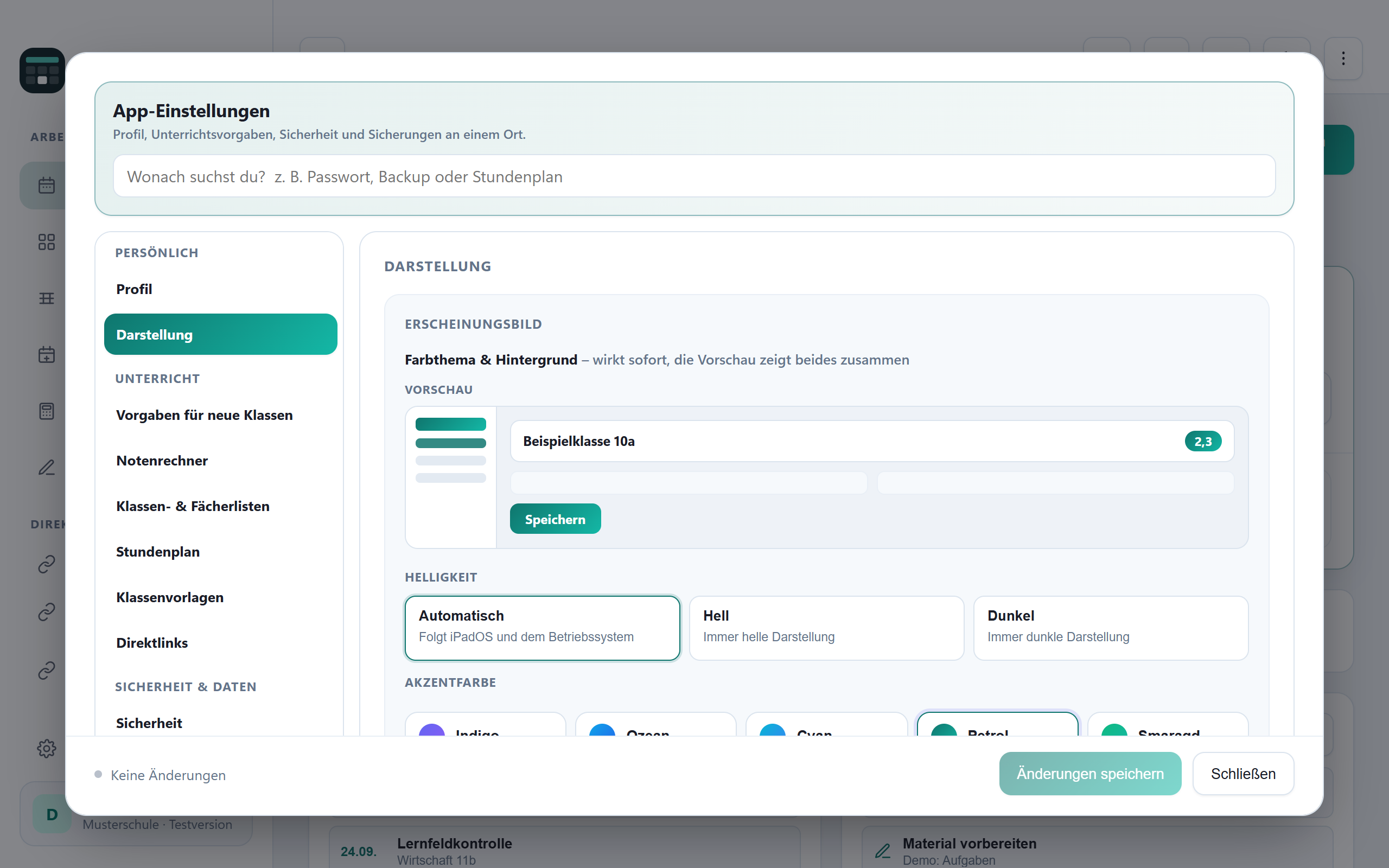This screenshot has width=1389, height=868.
Task: Click the D user avatar at bottom left
Action: coord(52,814)
